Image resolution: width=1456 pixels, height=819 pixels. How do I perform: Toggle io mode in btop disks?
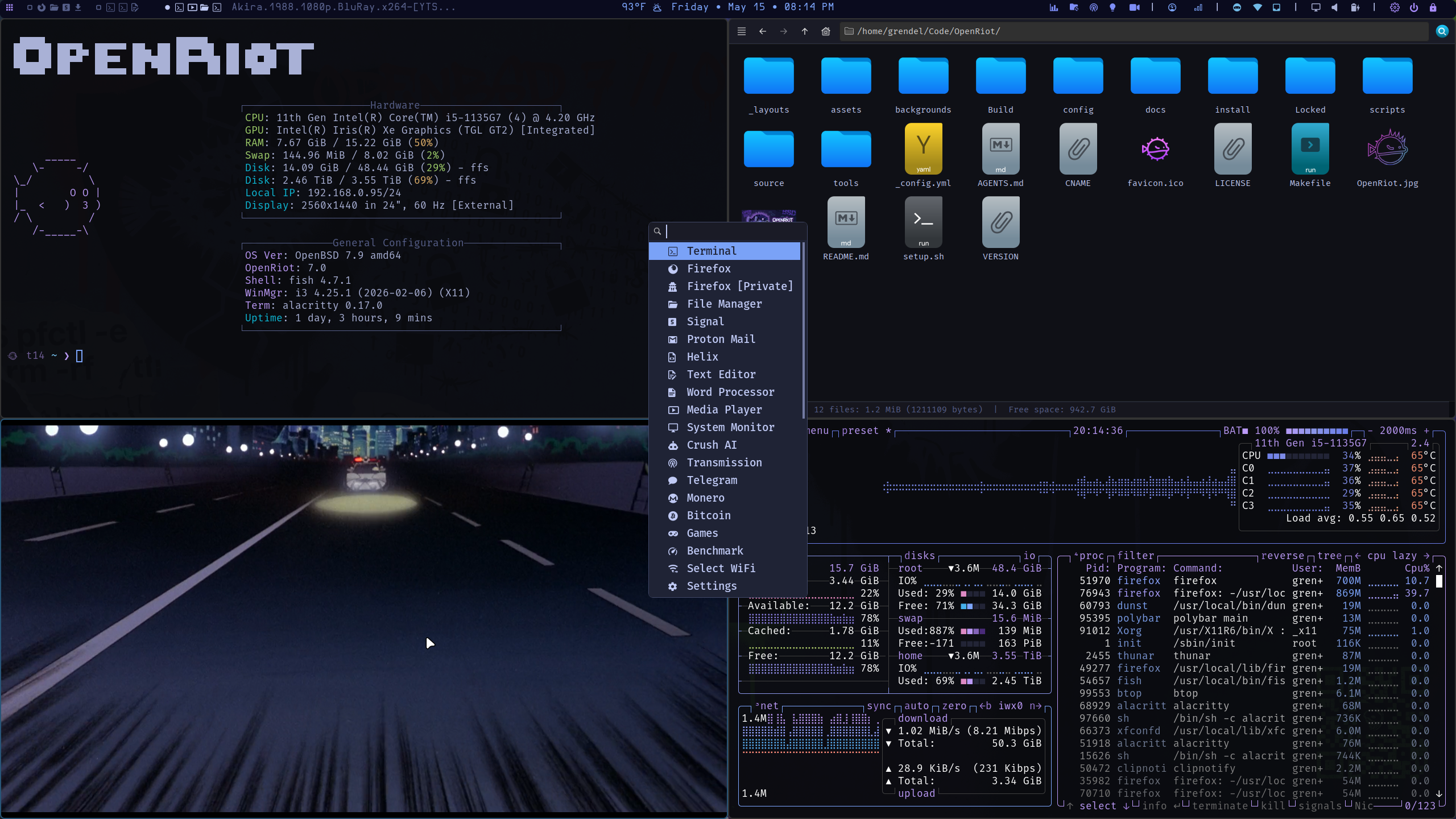click(x=1029, y=556)
